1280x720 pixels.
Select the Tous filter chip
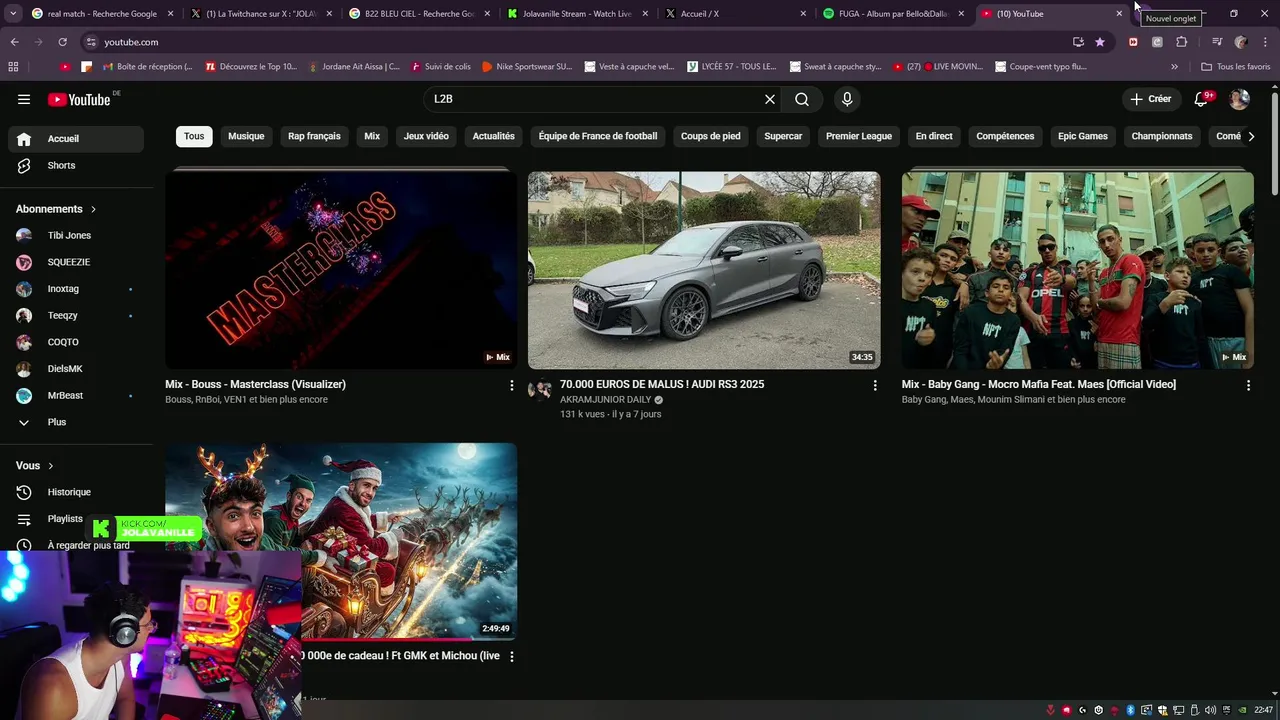click(x=194, y=136)
